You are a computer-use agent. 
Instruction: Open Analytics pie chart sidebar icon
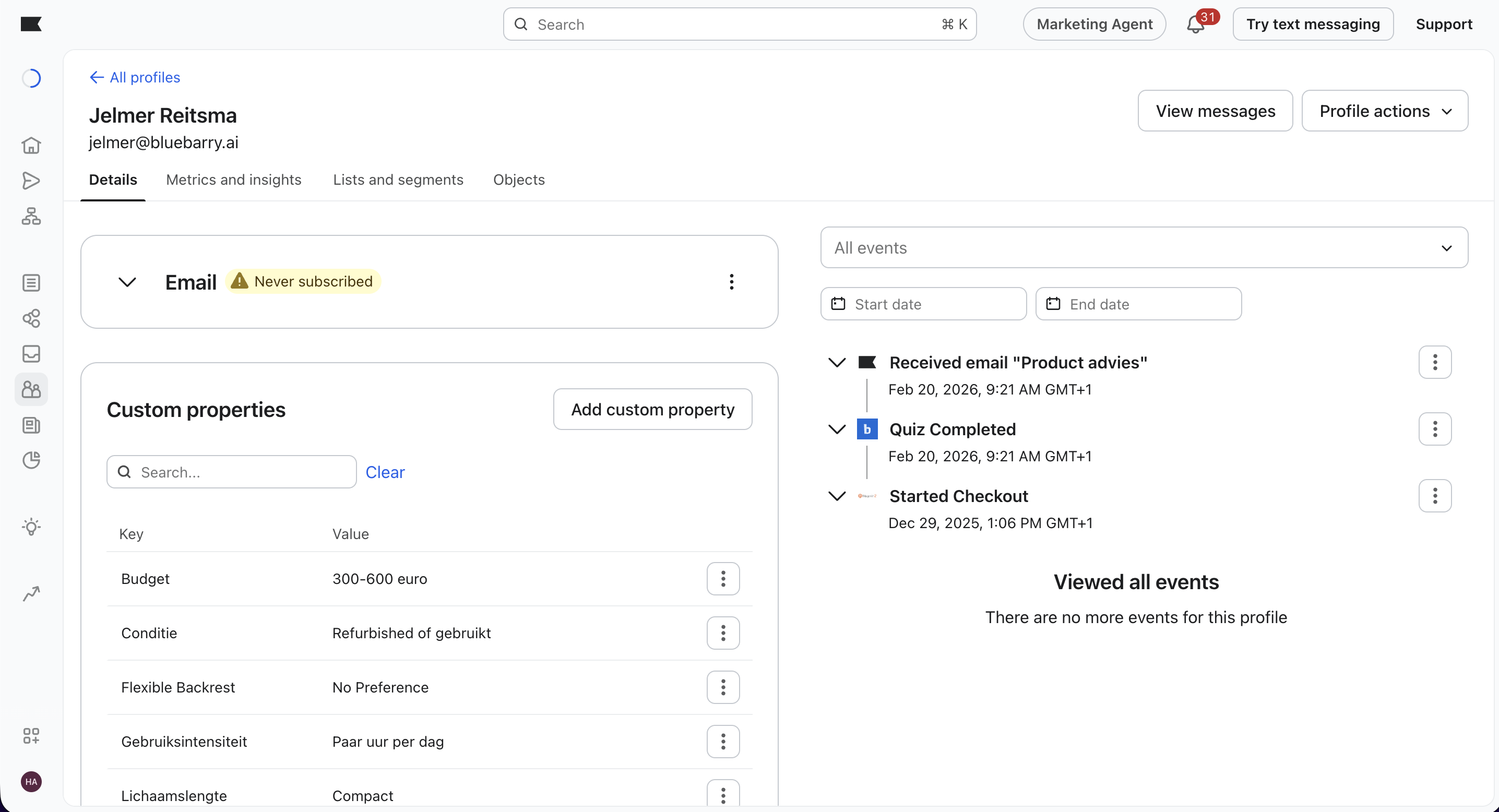[31, 460]
